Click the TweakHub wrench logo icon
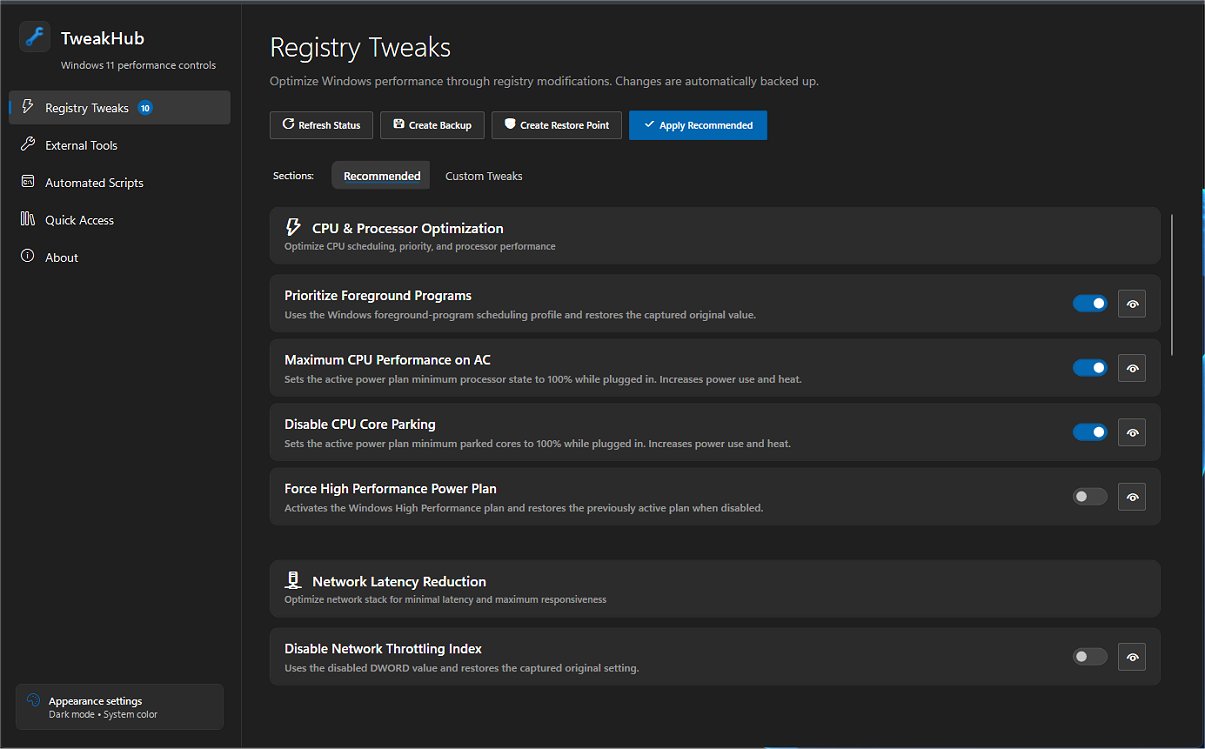Image resolution: width=1205 pixels, height=749 pixels. tap(35, 38)
